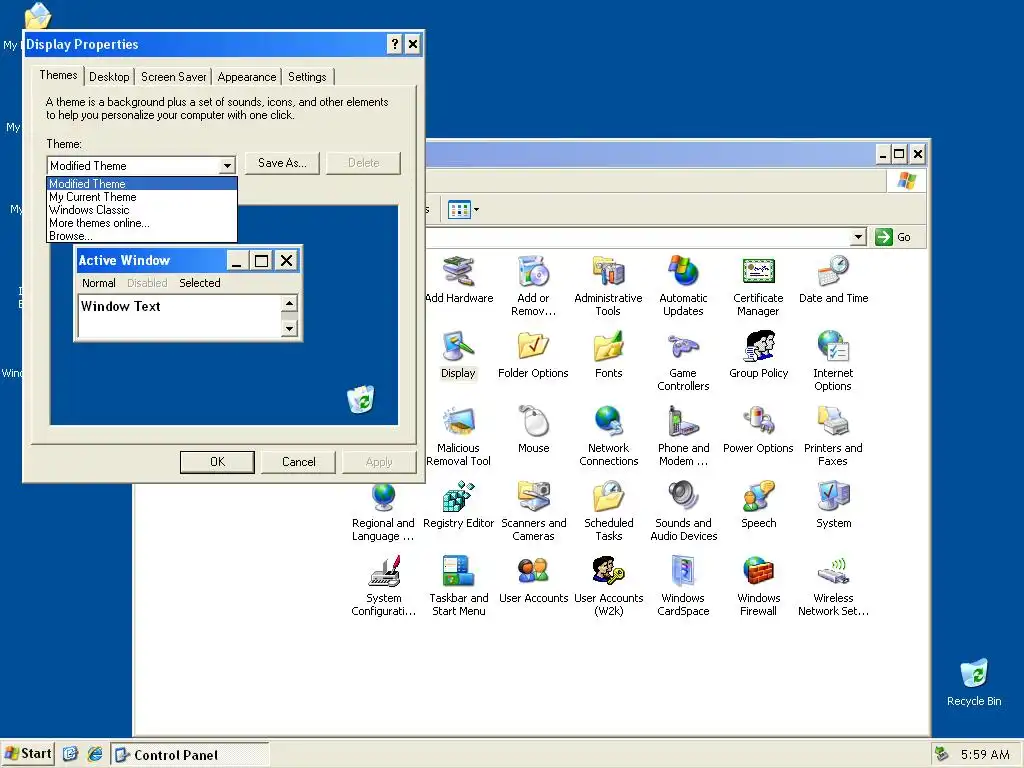Switch to the Desktop tab
Image resolution: width=1024 pixels, height=768 pixels.
click(x=109, y=77)
